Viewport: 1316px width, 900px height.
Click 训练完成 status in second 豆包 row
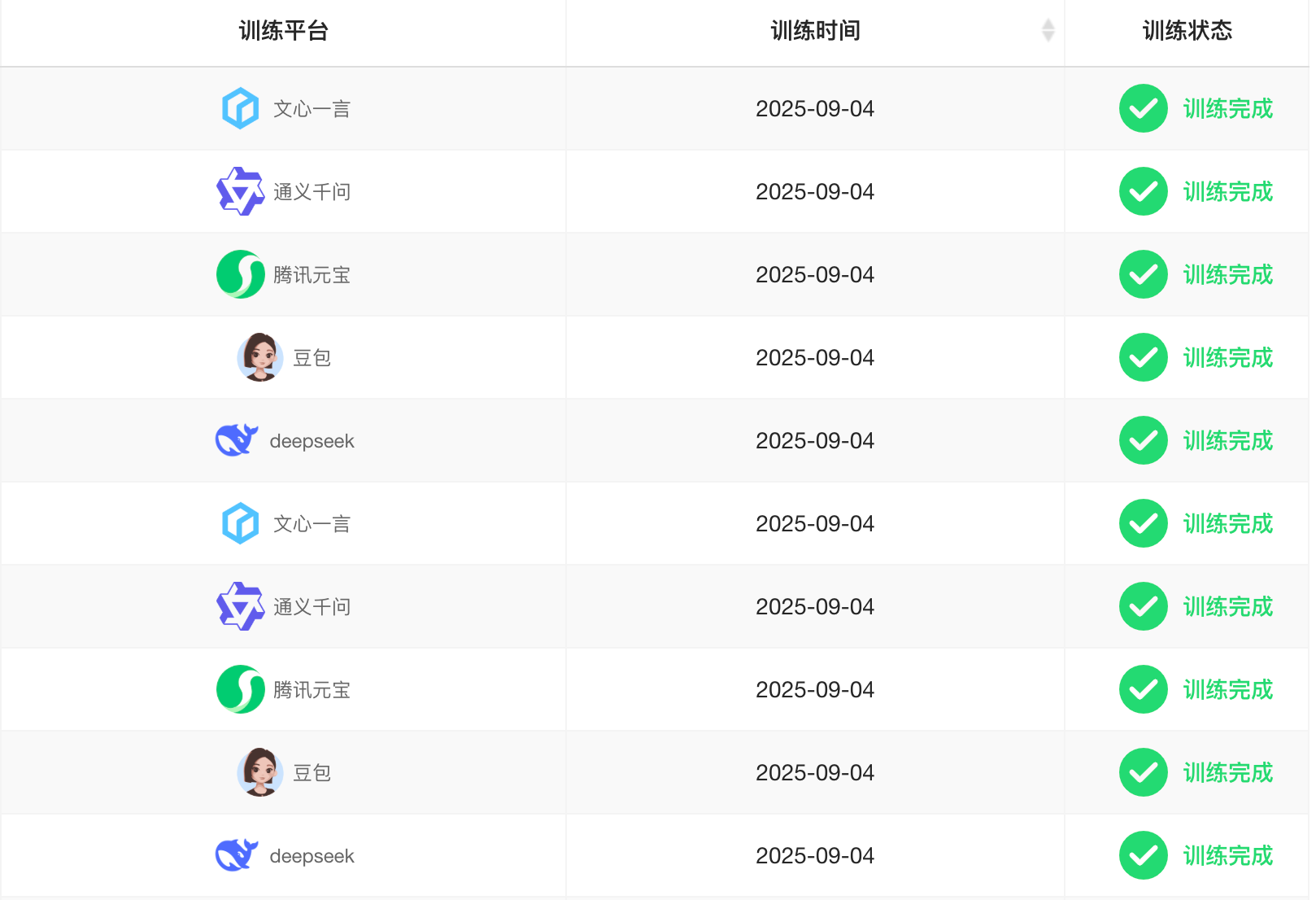click(x=1228, y=773)
